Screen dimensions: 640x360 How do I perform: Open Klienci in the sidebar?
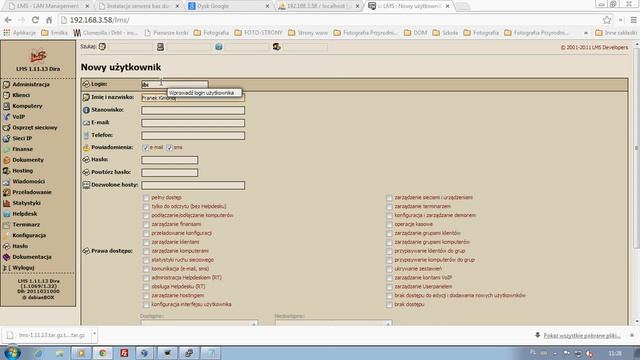21,95
